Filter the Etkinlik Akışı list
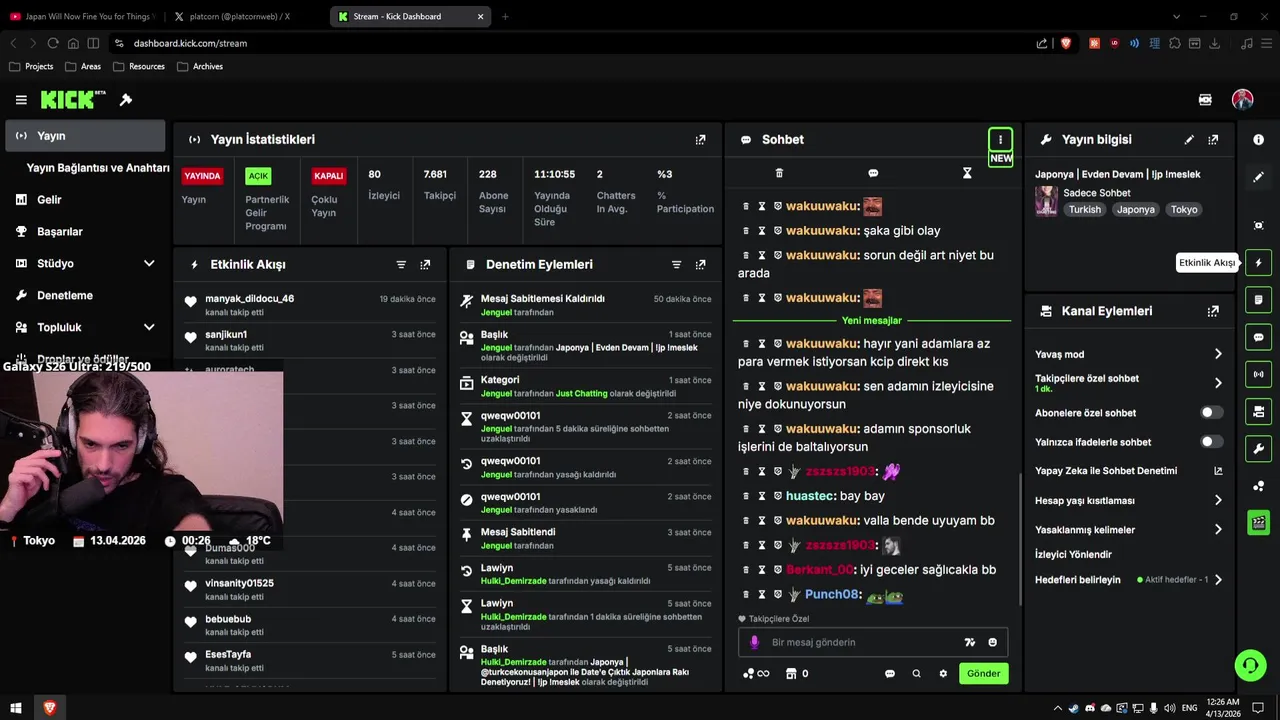1280x720 pixels. click(401, 265)
